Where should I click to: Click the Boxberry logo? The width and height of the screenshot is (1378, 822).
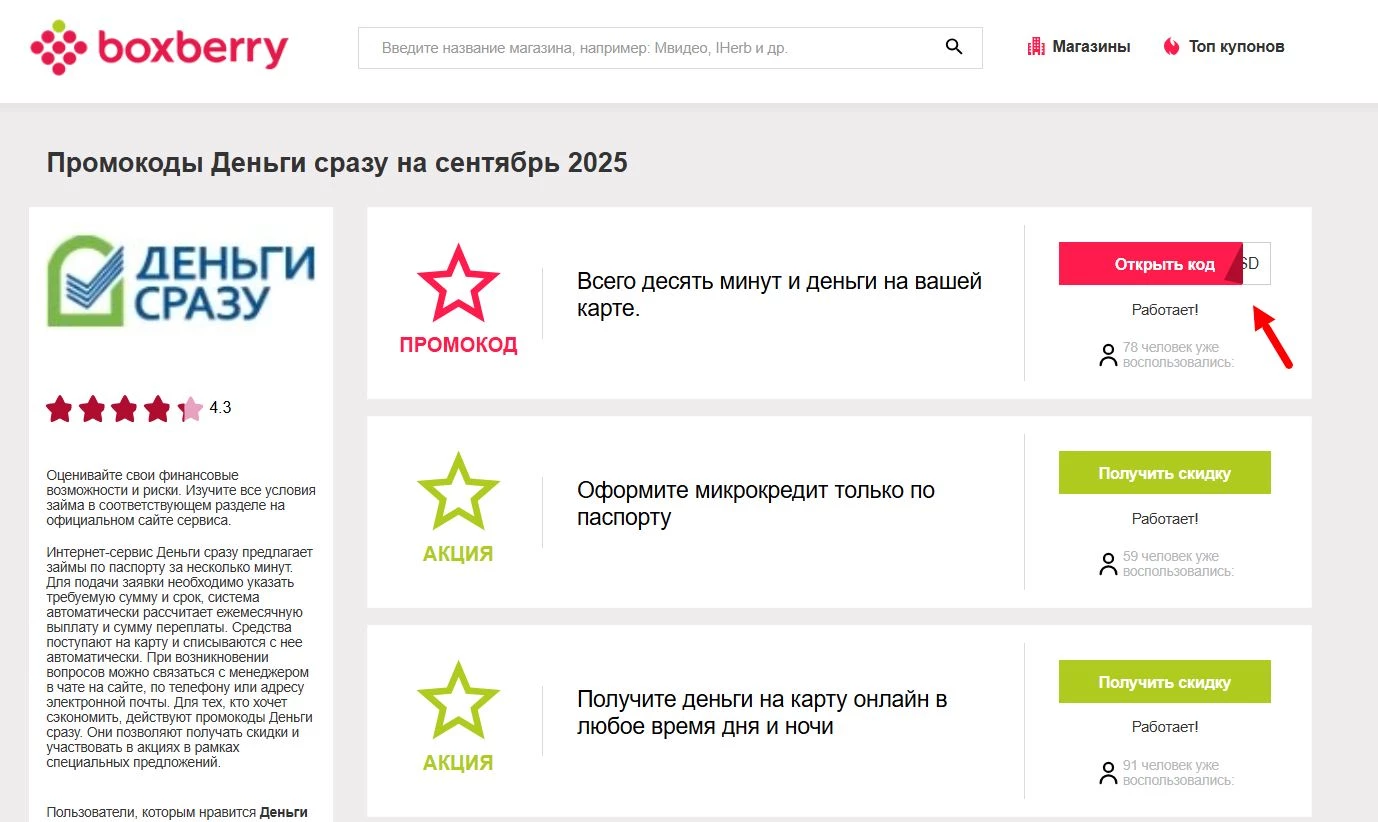160,45
